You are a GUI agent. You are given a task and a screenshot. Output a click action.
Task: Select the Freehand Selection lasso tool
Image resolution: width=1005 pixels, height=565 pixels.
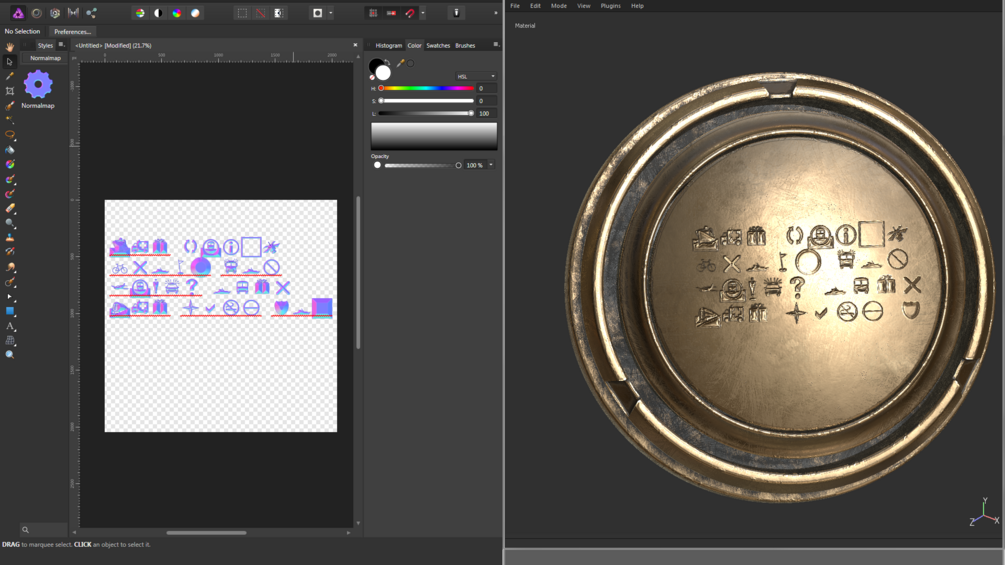10,135
